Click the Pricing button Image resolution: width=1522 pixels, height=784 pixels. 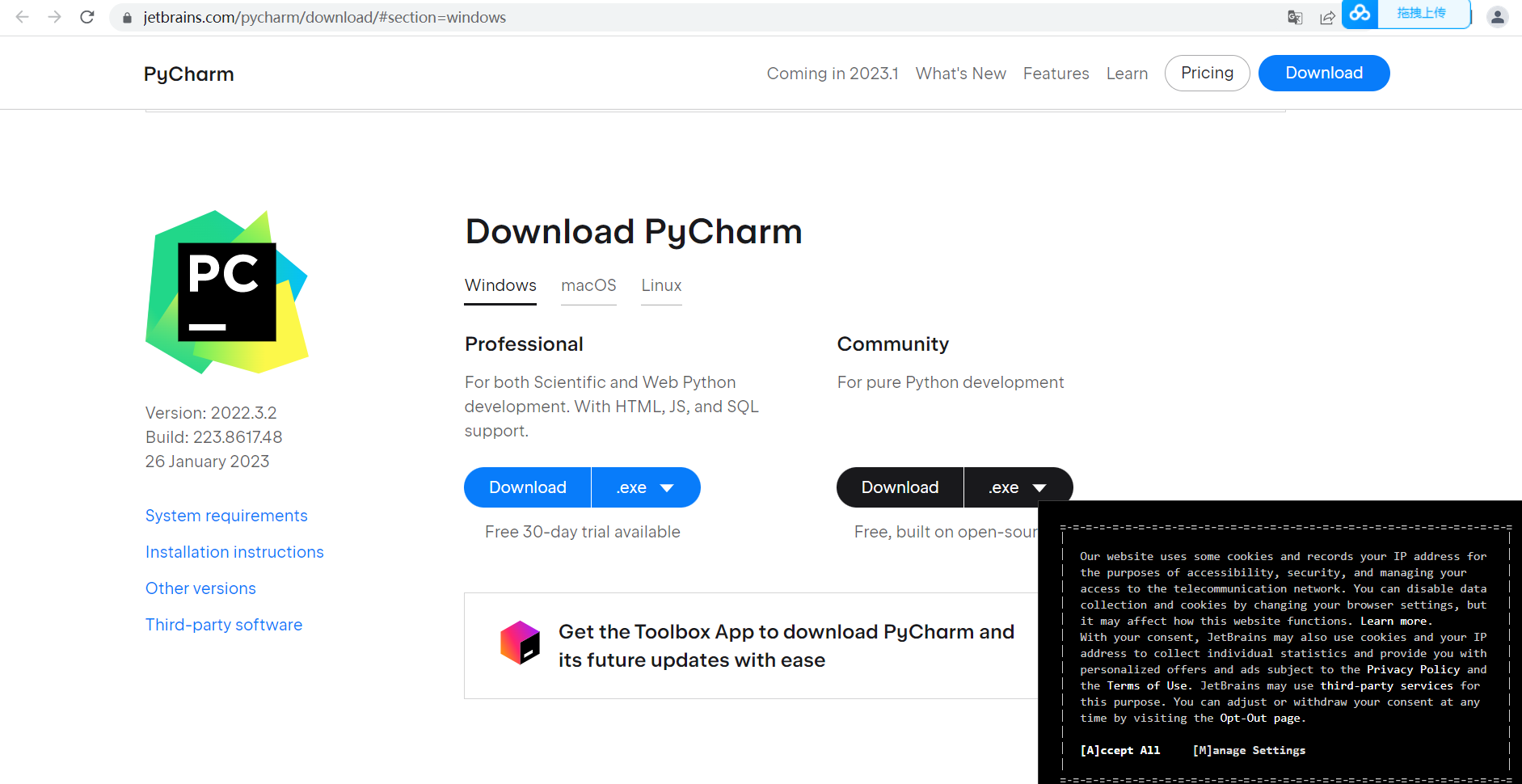click(x=1207, y=73)
